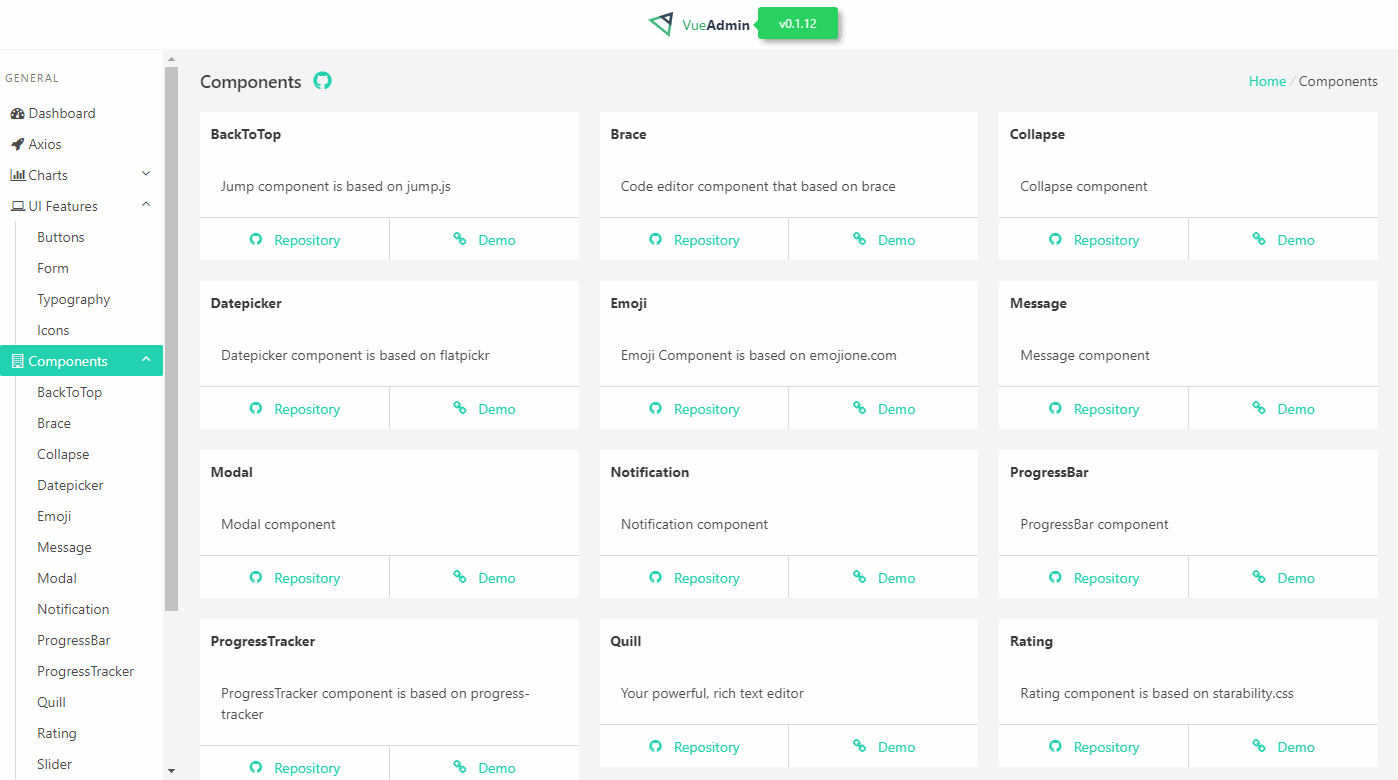Expand the Charts submenu
The height and width of the screenshot is (780, 1398).
[x=146, y=174]
